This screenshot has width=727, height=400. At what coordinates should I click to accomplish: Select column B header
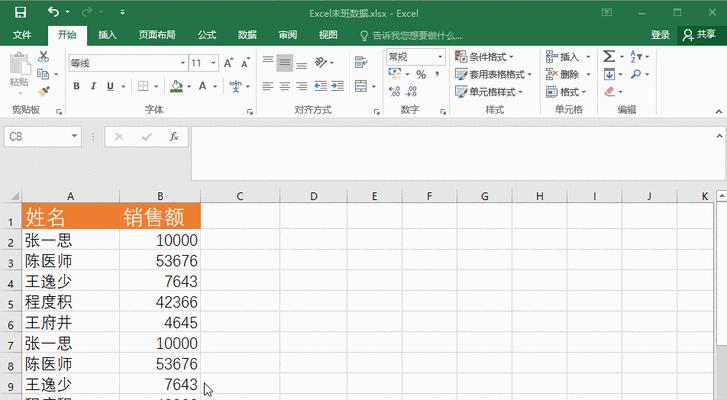160,196
